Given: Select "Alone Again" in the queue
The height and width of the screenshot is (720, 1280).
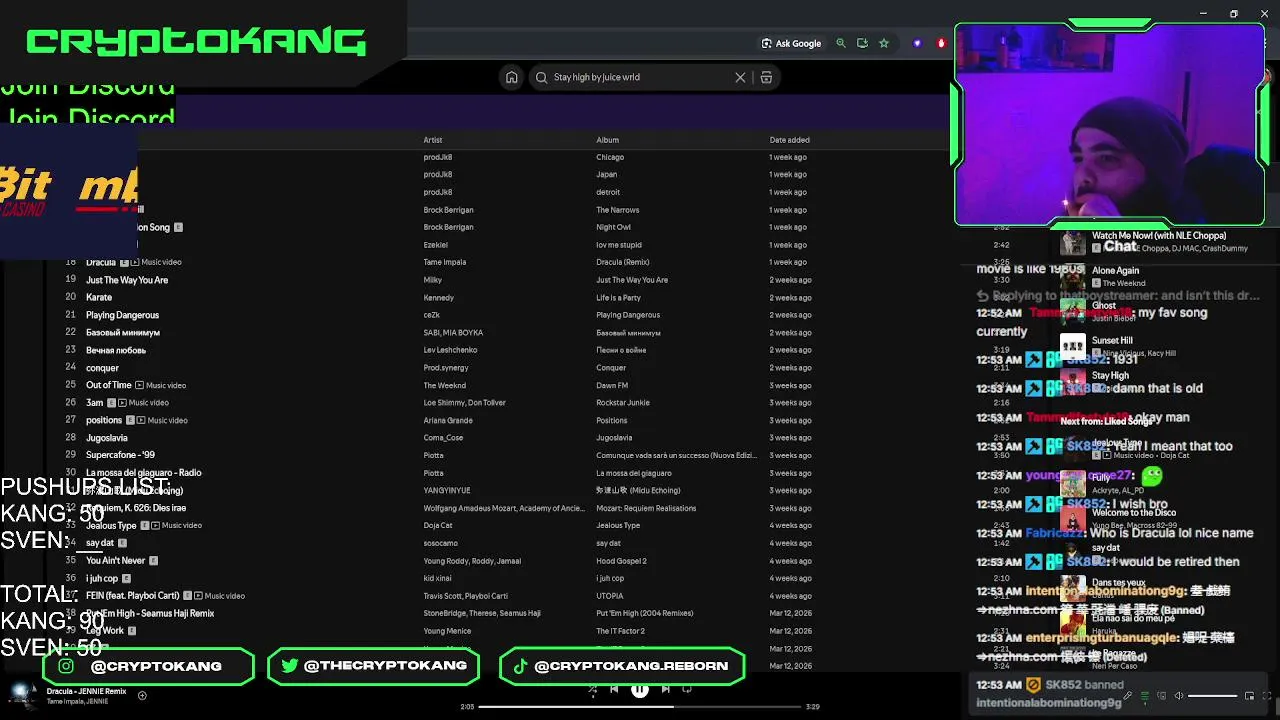Looking at the screenshot, I should pyautogui.click(x=1115, y=270).
